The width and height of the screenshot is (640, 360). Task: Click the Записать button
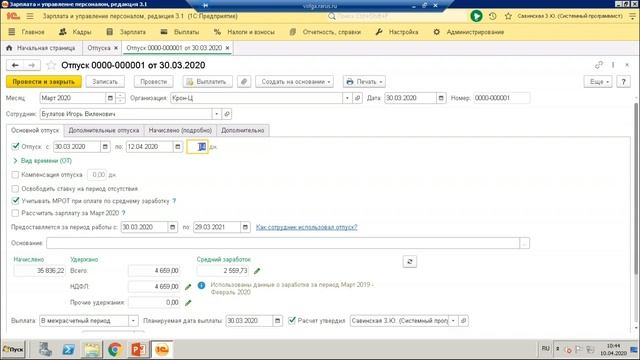[x=105, y=82]
